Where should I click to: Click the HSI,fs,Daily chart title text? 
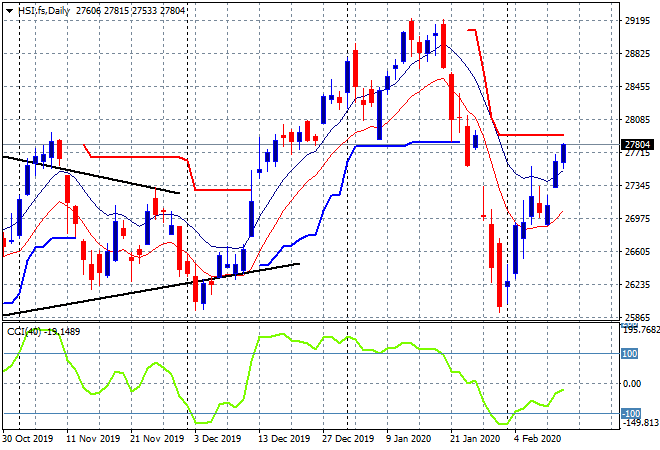coord(44,11)
